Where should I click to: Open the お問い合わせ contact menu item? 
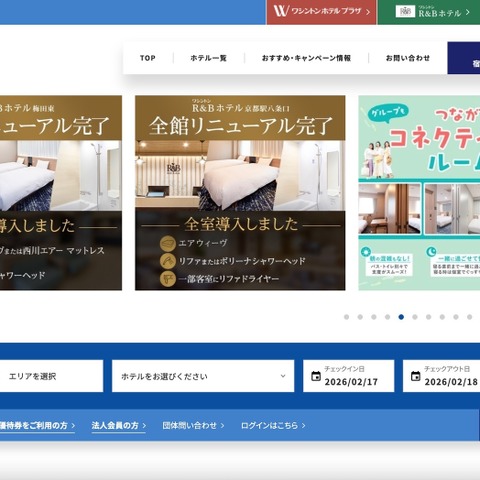408,58
